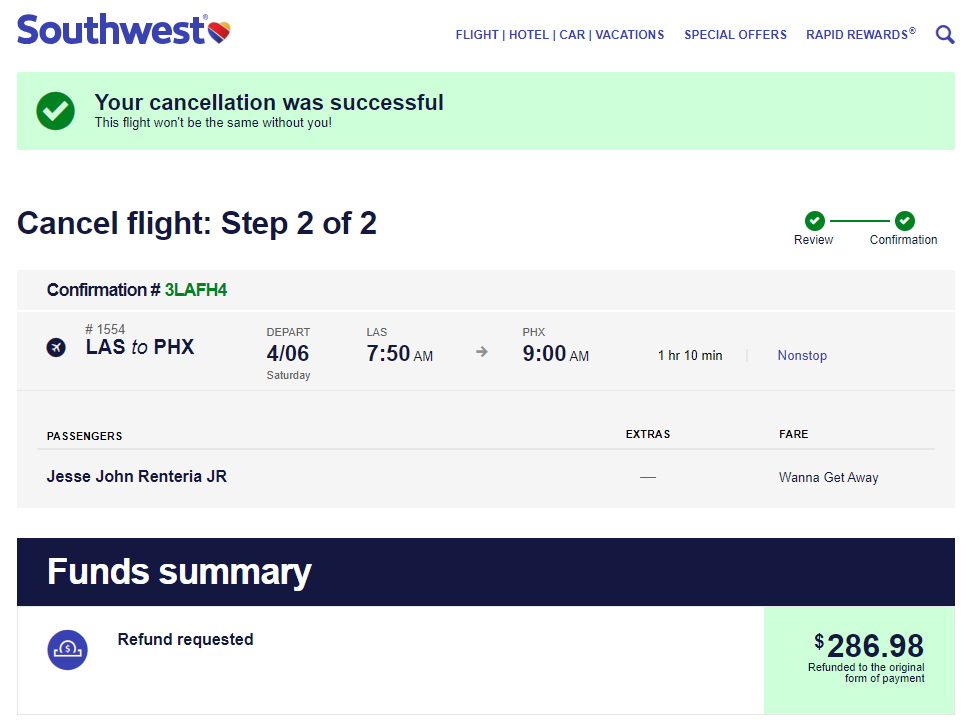Click the arrow between LAS and PHX times
Viewport: 969px width, 725px height.
[482, 351]
